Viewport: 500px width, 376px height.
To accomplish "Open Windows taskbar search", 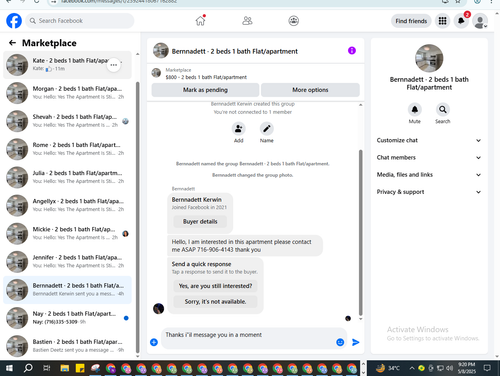I will [x=28, y=368].
